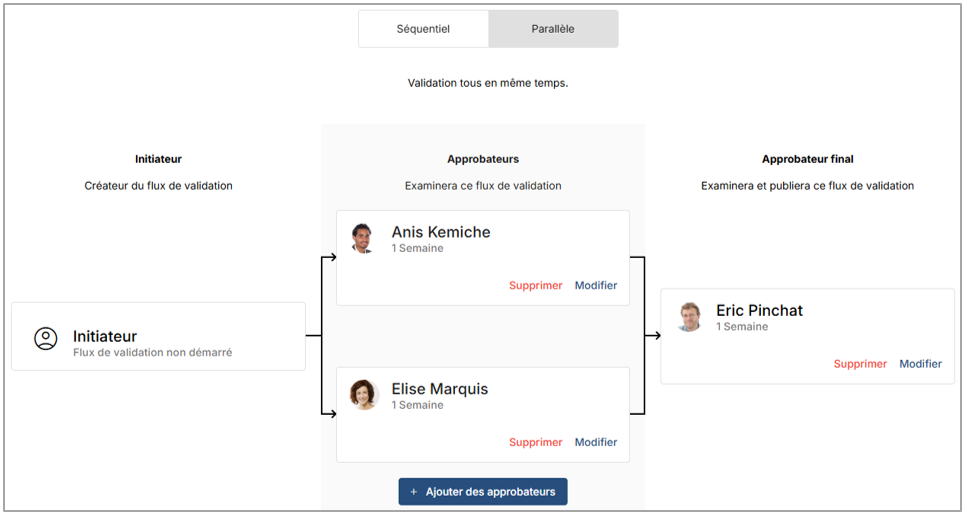Edit Anis Kemiche via Modifier
Image resolution: width=964 pixels, height=513 pixels.
point(596,286)
